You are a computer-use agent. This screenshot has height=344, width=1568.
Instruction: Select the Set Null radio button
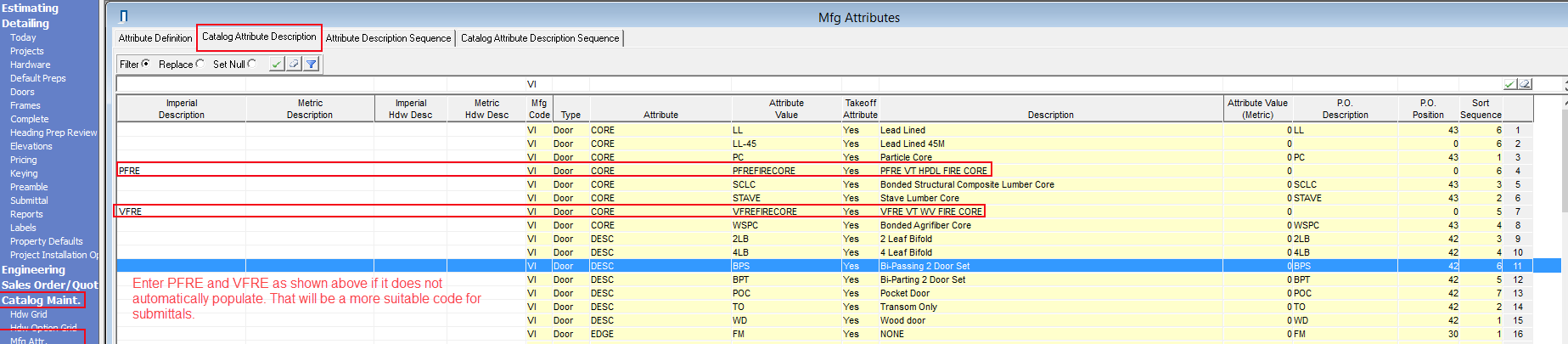pyautogui.click(x=252, y=64)
